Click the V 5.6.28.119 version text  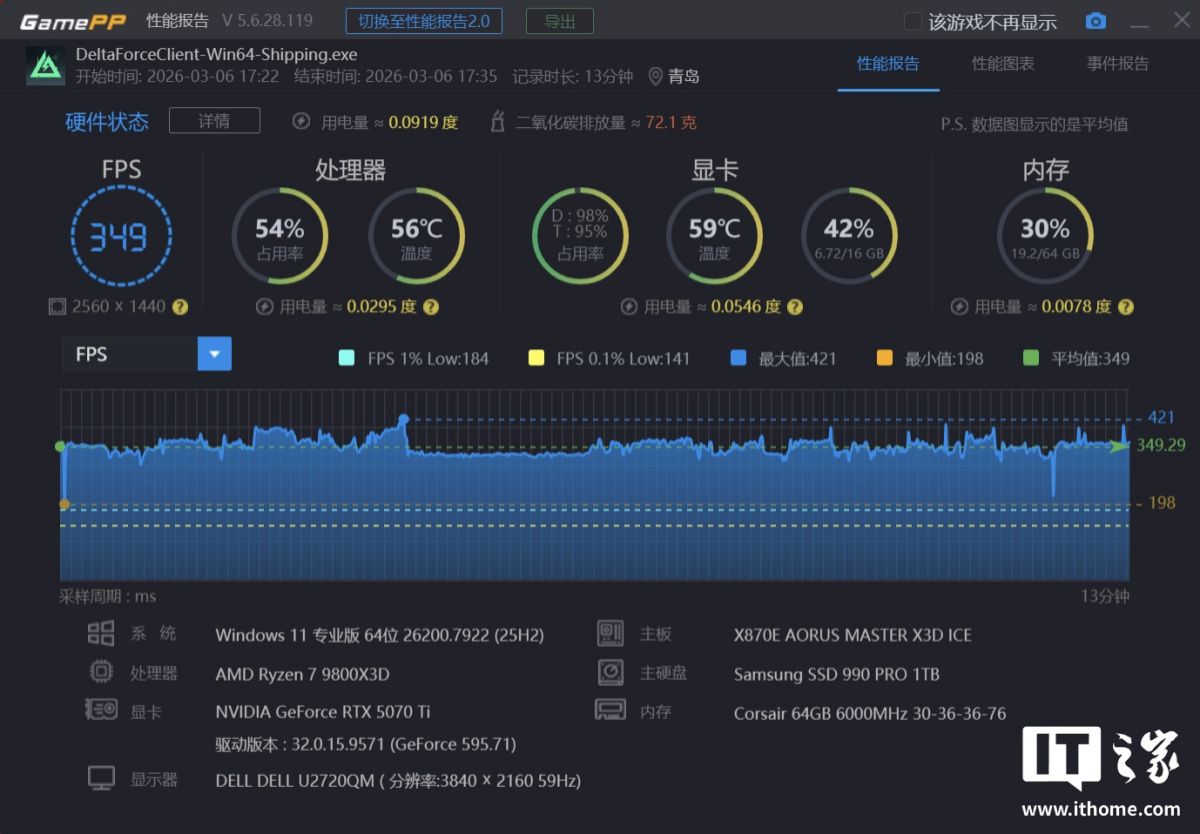[267, 20]
